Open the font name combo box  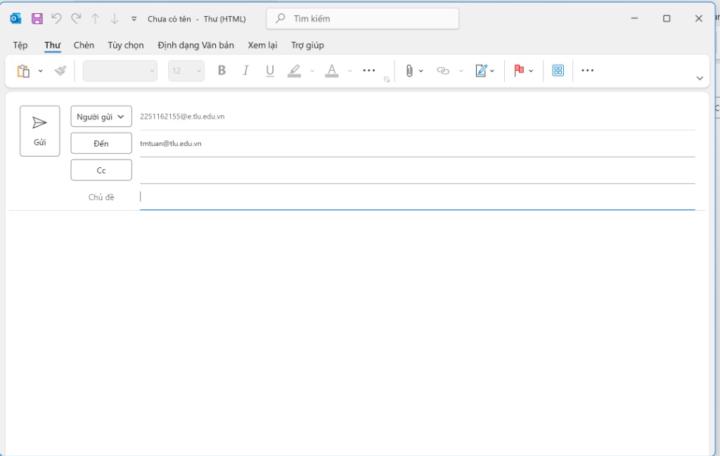[x=120, y=71]
